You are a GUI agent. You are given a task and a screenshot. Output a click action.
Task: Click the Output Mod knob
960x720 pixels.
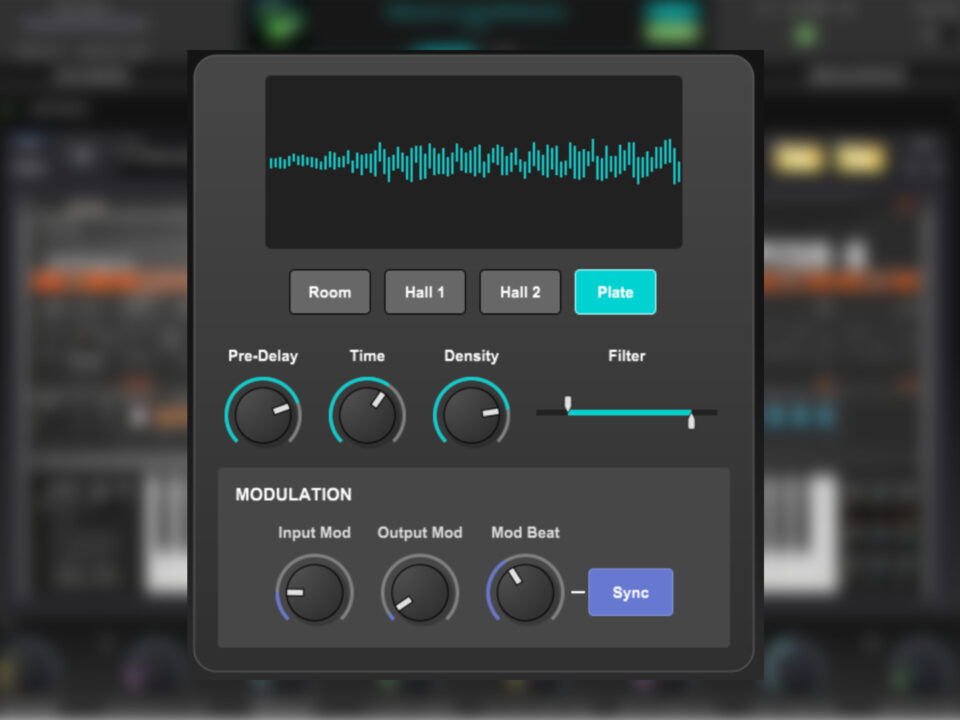coord(420,592)
